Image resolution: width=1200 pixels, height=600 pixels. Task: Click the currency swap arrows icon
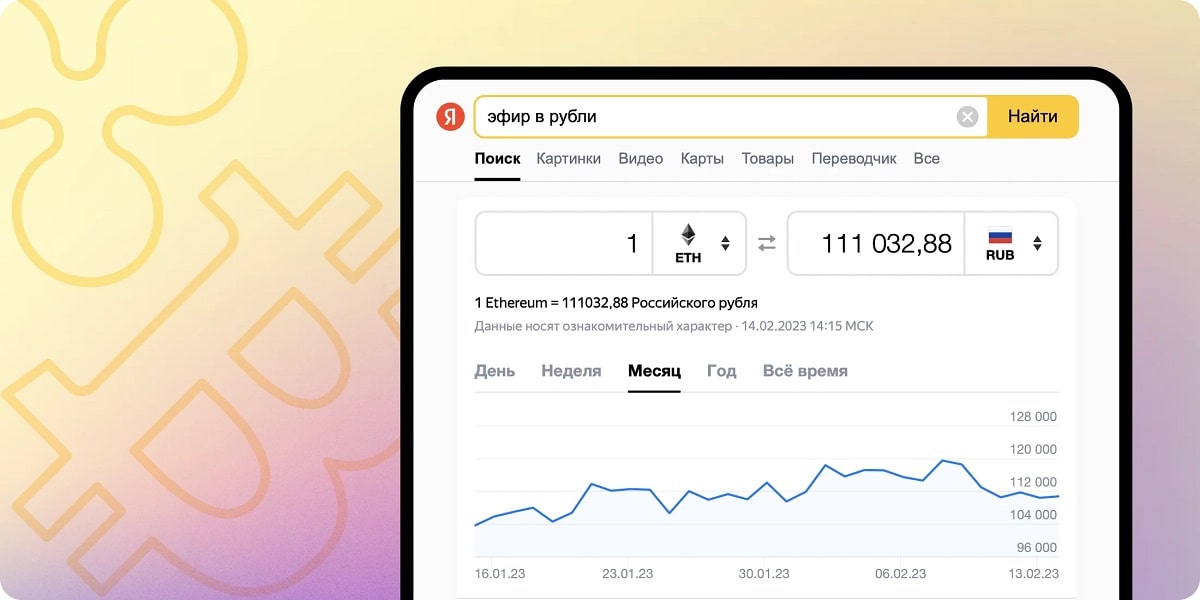[x=767, y=243]
